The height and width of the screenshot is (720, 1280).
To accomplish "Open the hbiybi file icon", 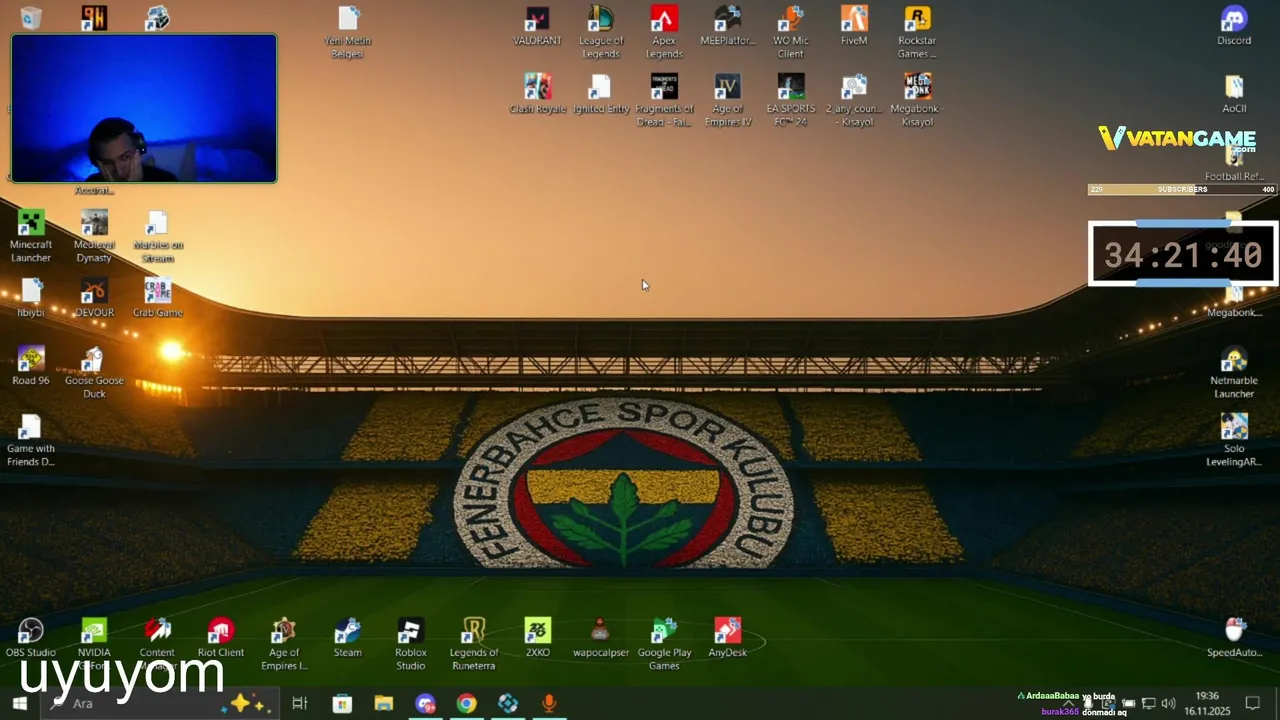I will [x=31, y=298].
